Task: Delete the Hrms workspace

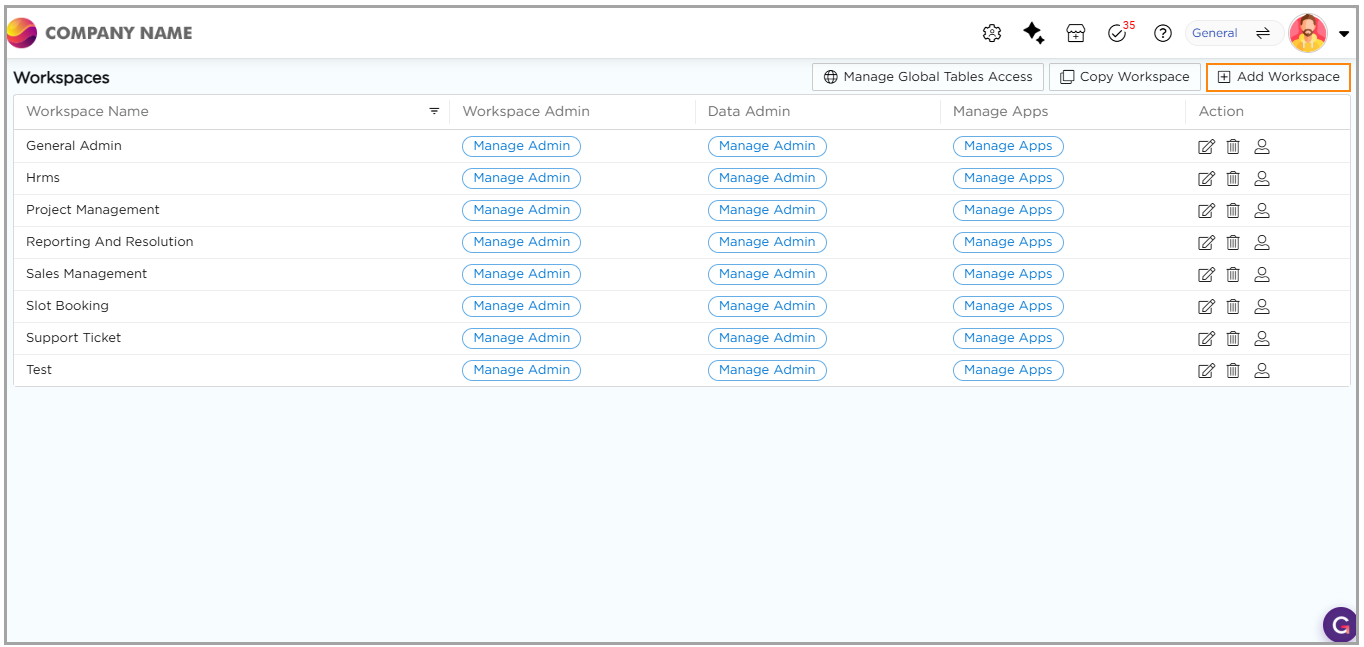Action: [x=1233, y=178]
